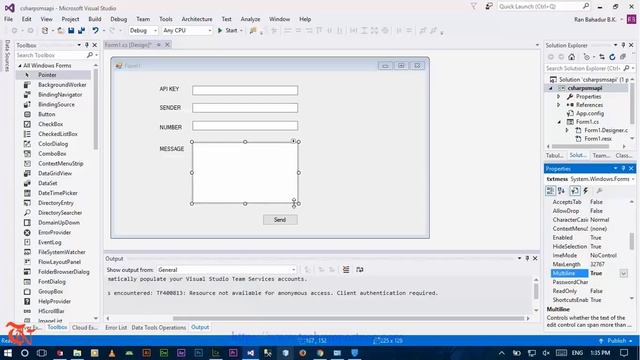Open the Multiline property value dropdown
This screenshot has height=360, width=640.
pyautogui.click(x=624, y=273)
